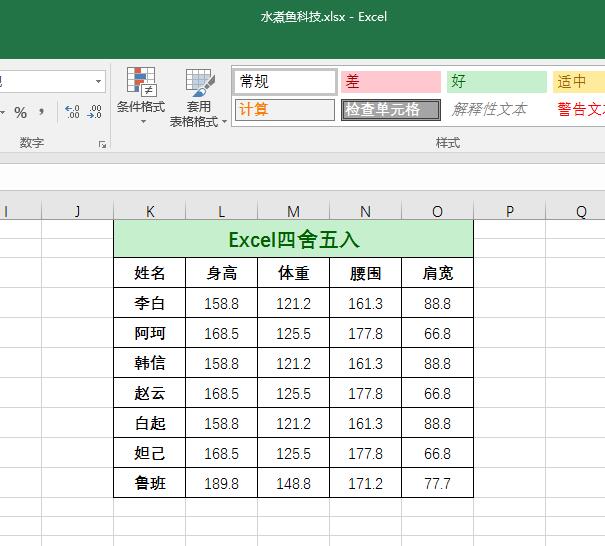Select 赵云's shoulder width cell 66.8

tap(438, 393)
